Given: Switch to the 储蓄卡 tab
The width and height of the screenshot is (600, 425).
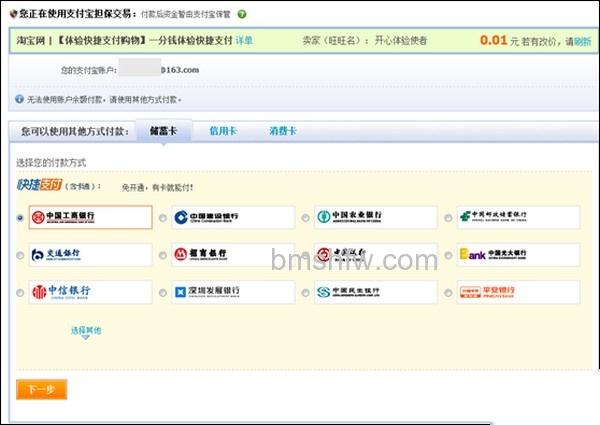Looking at the screenshot, I should [x=164, y=131].
